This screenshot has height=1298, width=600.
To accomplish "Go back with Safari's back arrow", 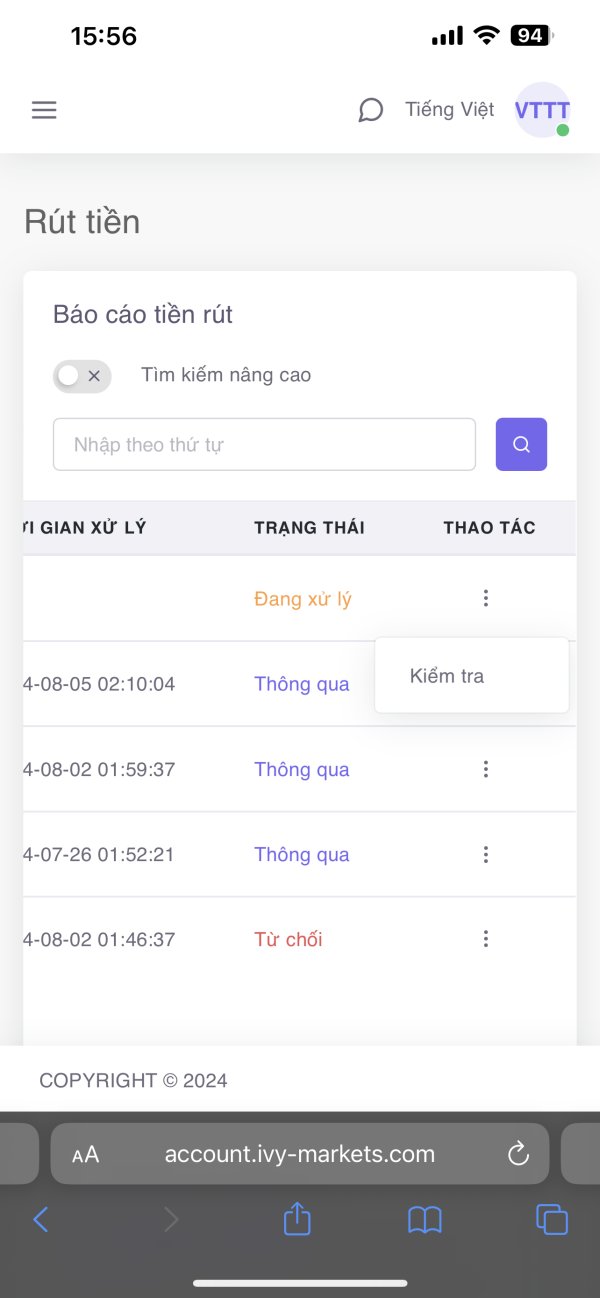I will pyautogui.click(x=41, y=1219).
